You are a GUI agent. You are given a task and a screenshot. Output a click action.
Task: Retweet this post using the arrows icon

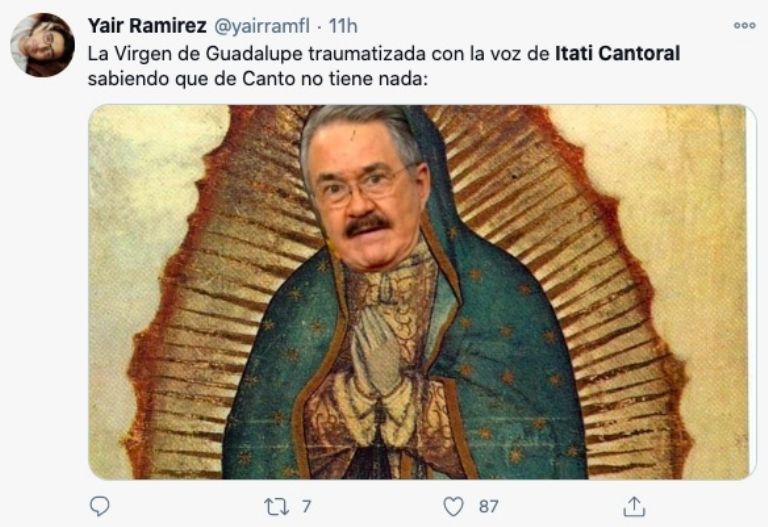pyautogui.click(x=276, y=506)
